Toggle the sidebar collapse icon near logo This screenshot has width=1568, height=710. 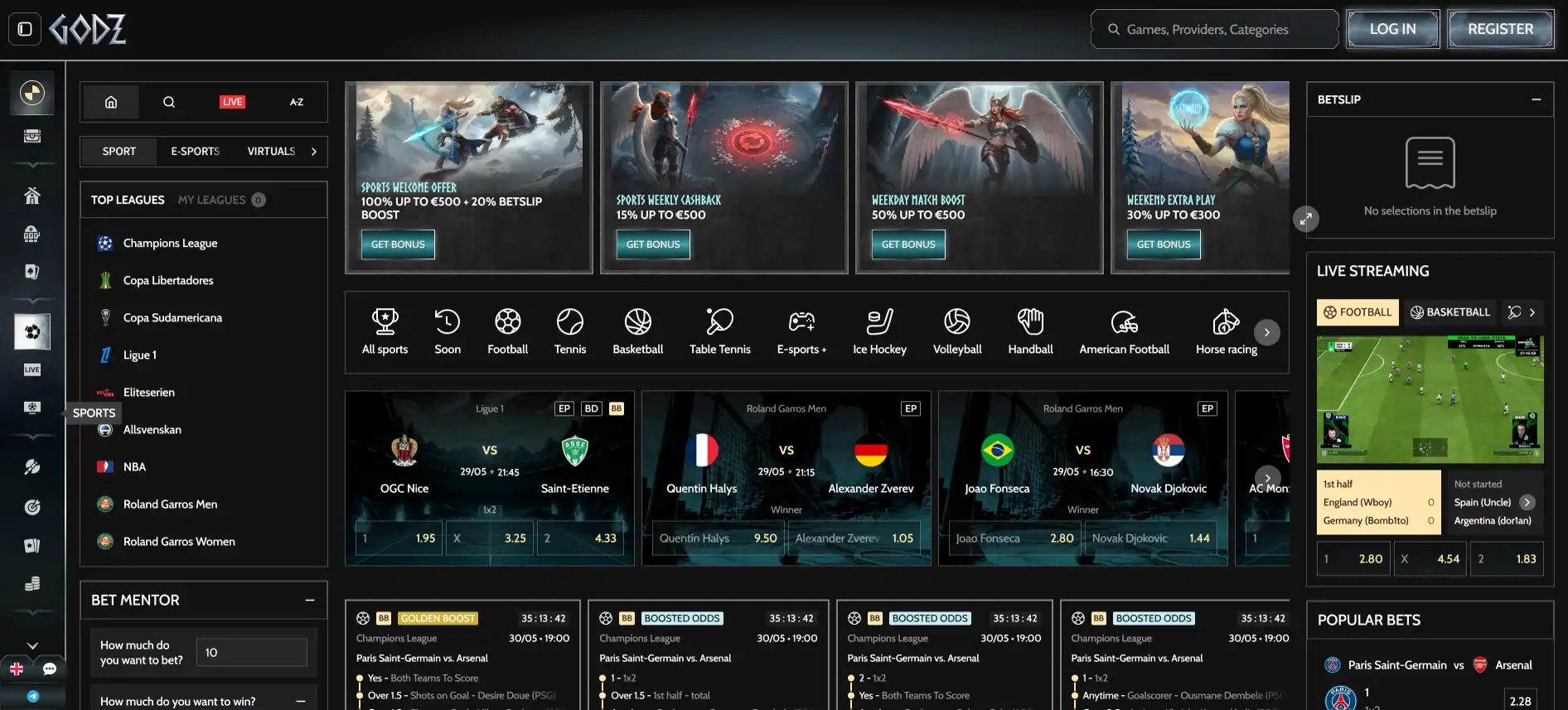pyautogui.click(x=25, y=29)
